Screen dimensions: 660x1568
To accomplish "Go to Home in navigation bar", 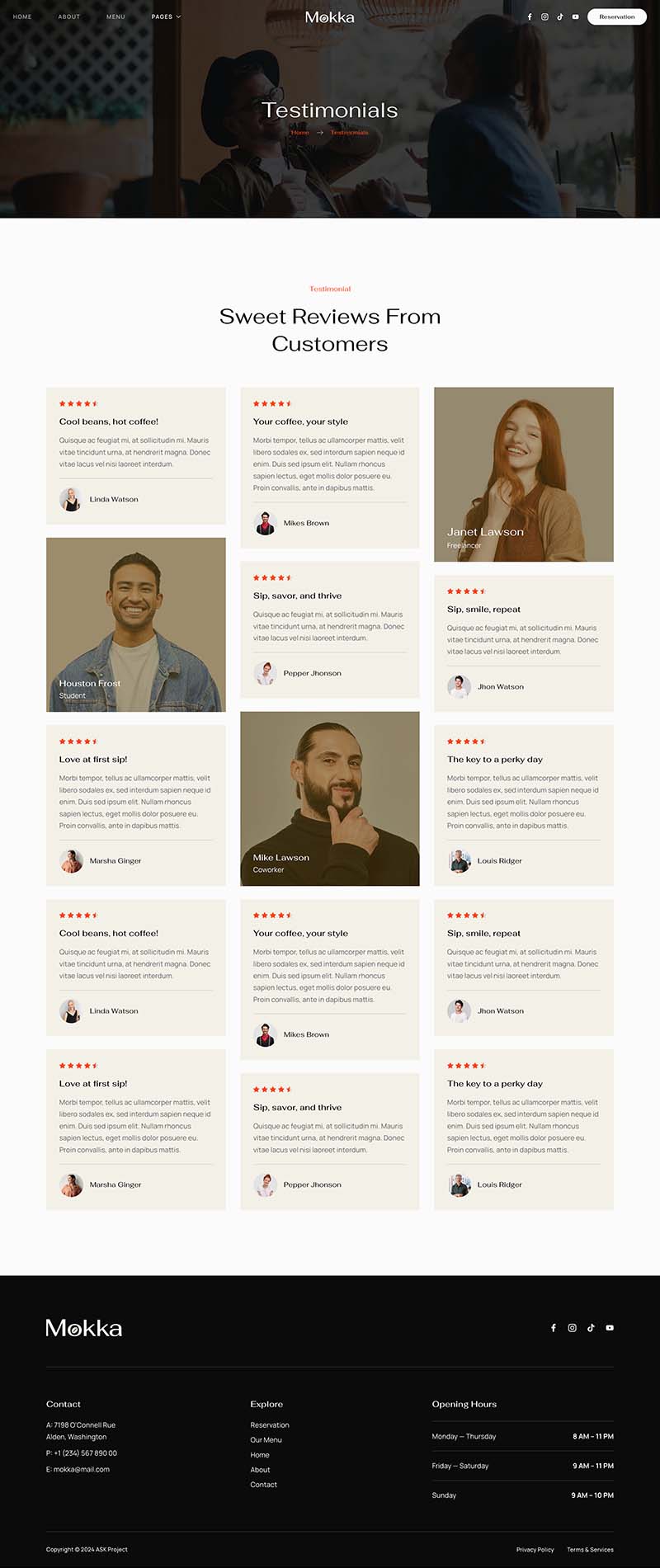I will (22, 16).
